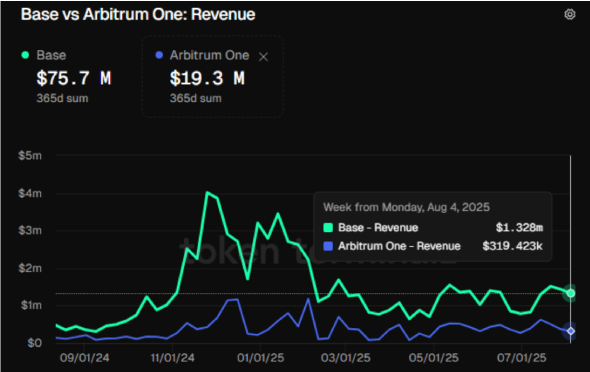Click the blue square in tooltip
This screenshot has width=590, height=372.
pos(328,246)
